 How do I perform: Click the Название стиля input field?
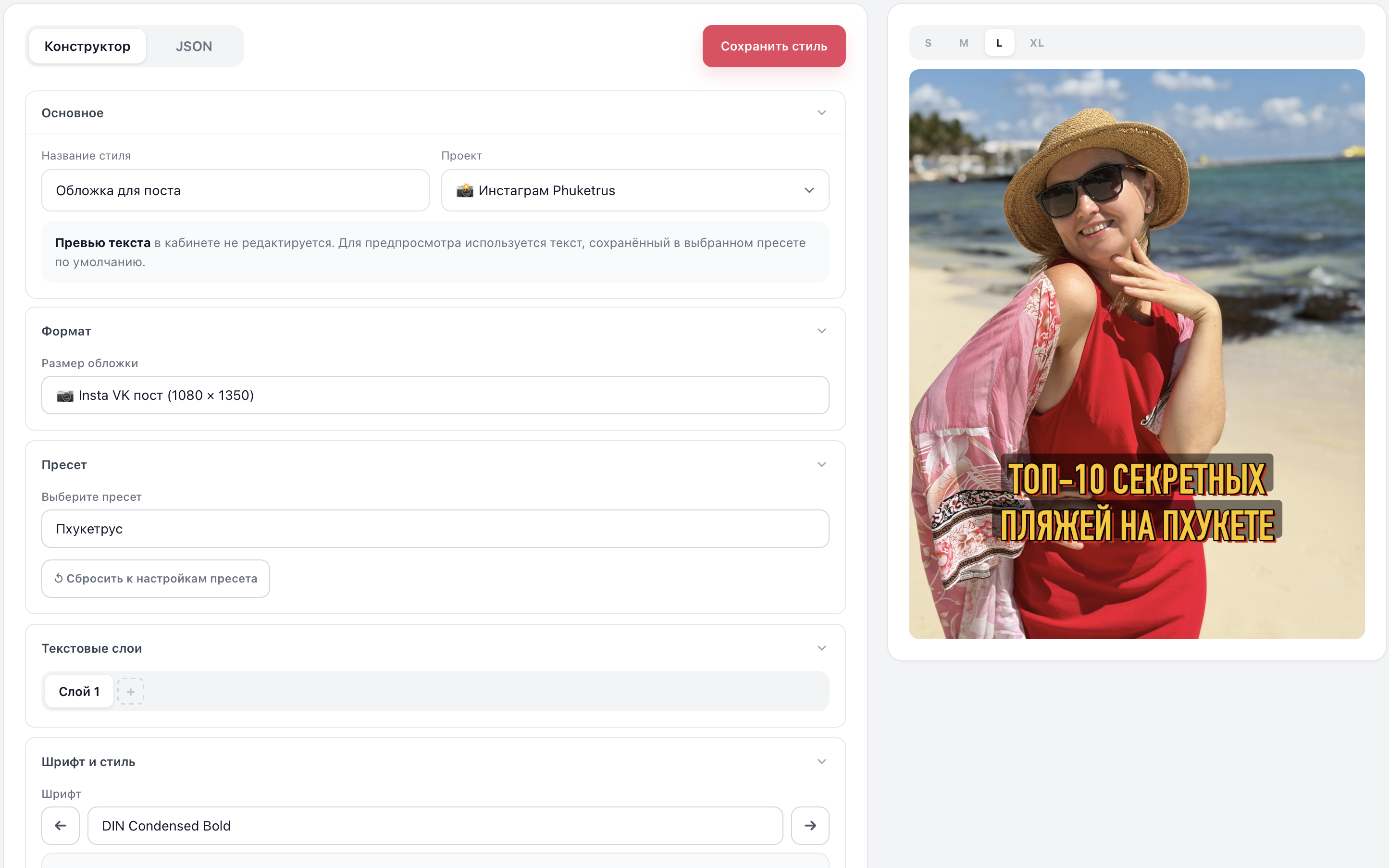(x=235, y=190)
